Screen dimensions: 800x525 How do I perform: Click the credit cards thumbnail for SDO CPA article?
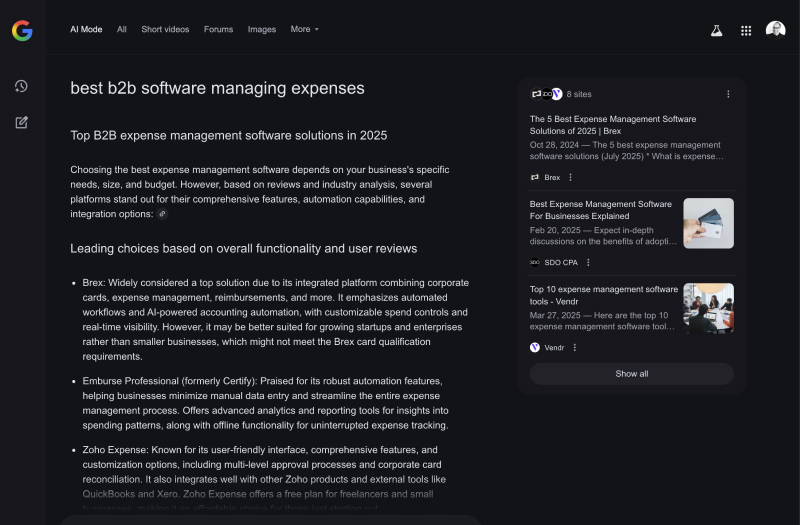pyautogui.click(x=709, y=223)
